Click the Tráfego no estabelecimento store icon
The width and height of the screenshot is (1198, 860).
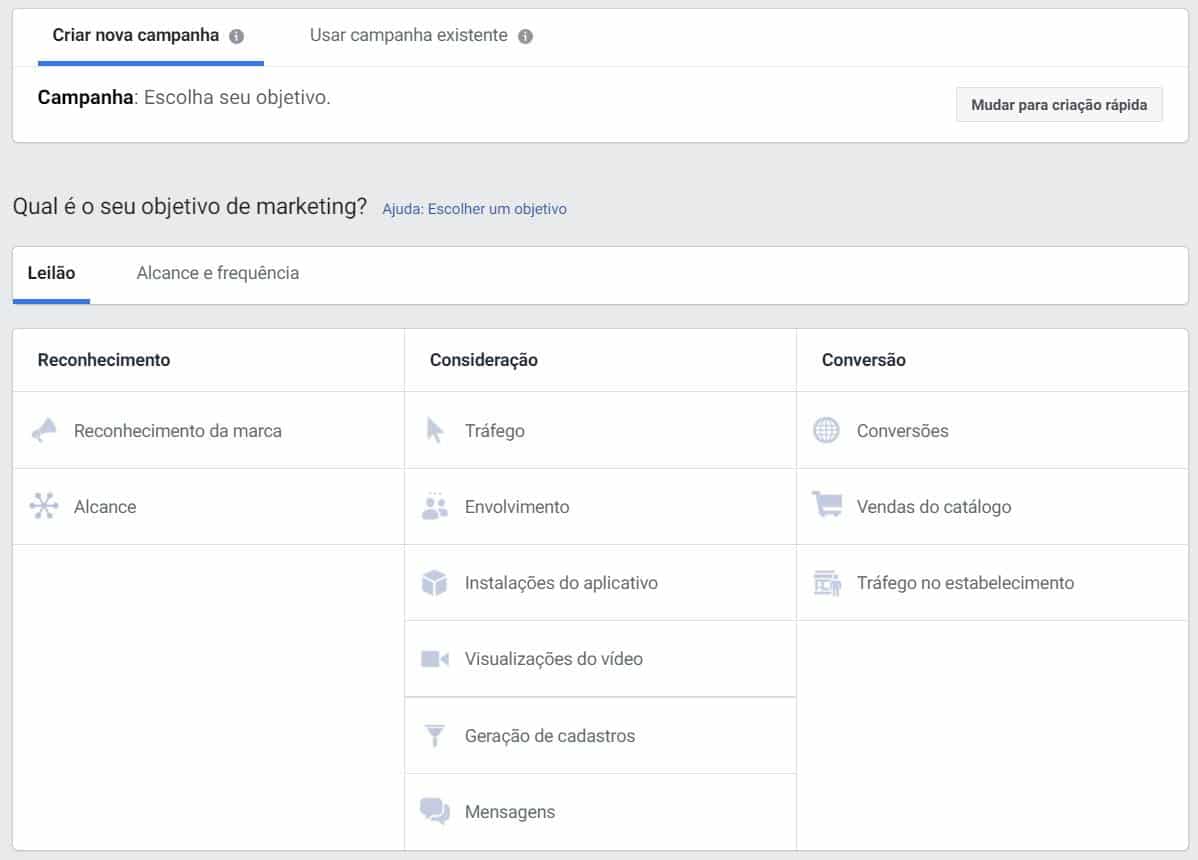click(x=827, y=583)
